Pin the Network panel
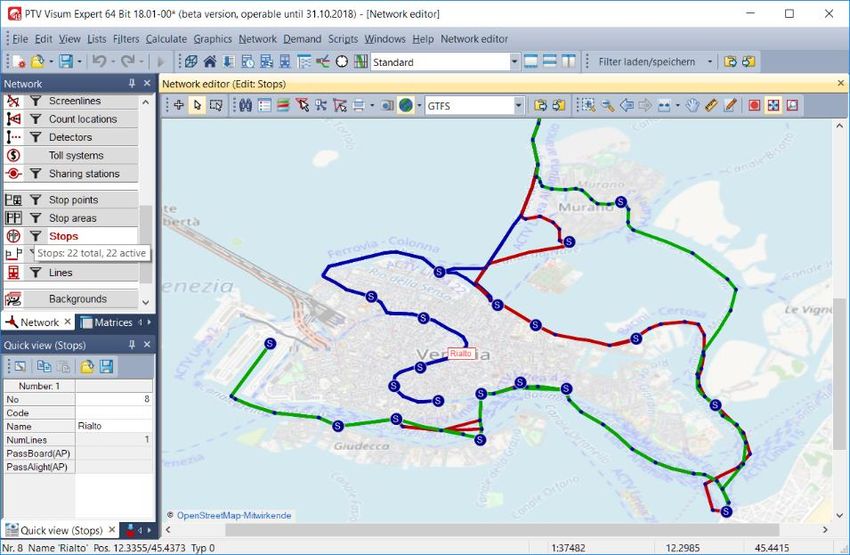 pyautogui.click(x=132, y=83)
